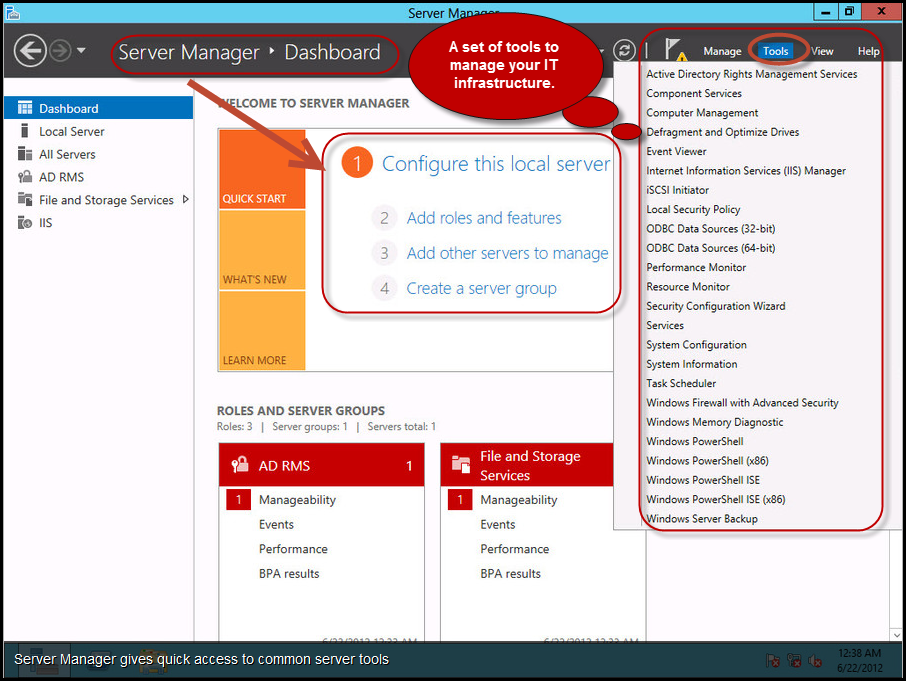This screenshot has height=681, width=906.
Task: Click the Local Server icon in sidebar
Action: coord(24,131)
